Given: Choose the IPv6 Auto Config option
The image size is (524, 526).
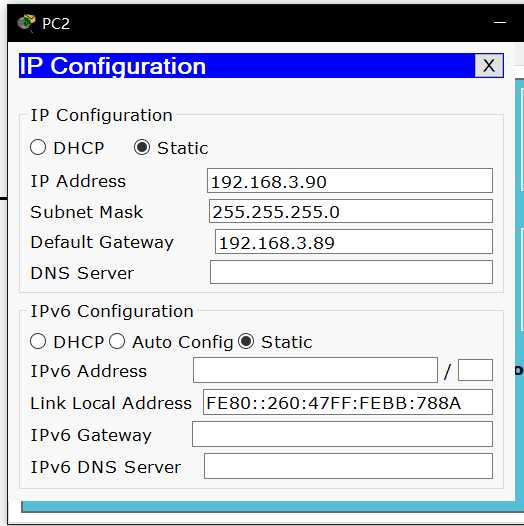Looking at the screenshot, I should pyautogui.click(x=117, y=341).
